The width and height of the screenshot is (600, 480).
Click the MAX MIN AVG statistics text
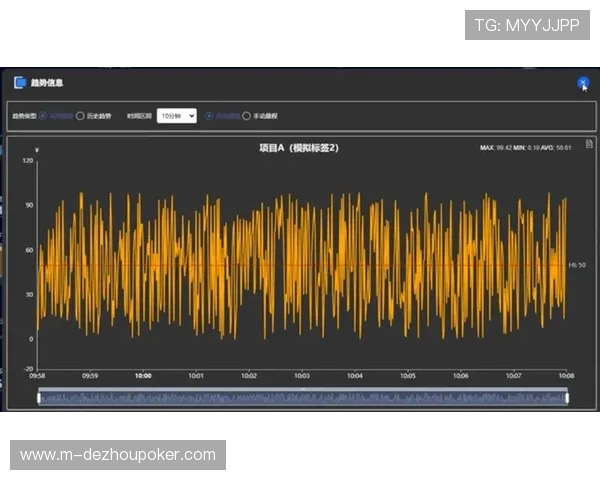coord(526,148)
